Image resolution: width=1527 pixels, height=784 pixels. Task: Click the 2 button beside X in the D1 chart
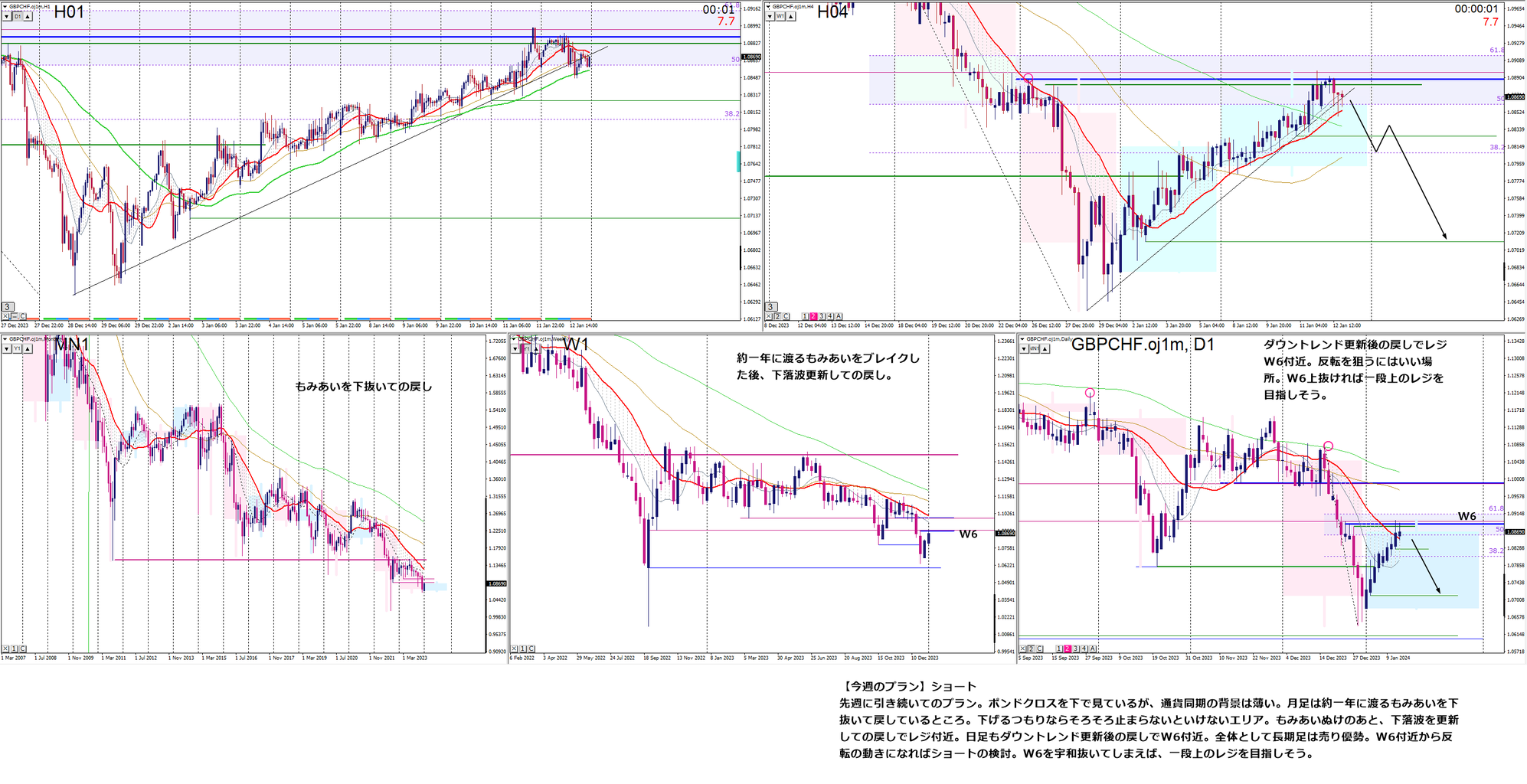tap(1032, 648)
